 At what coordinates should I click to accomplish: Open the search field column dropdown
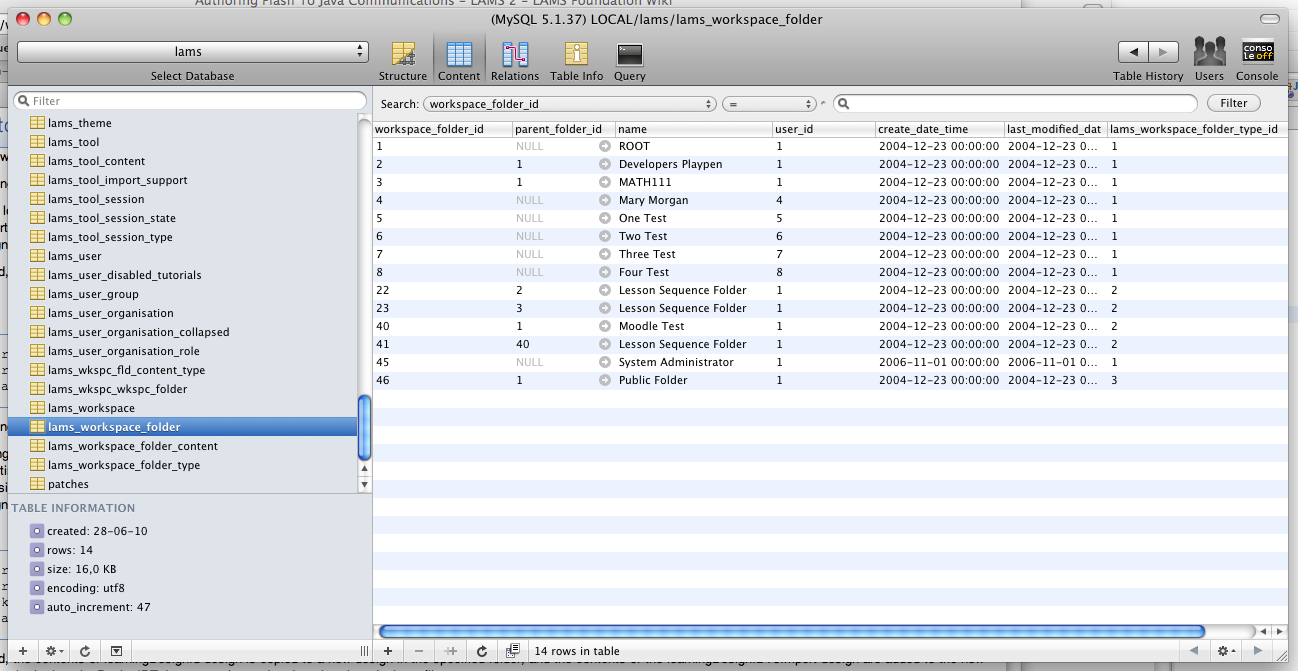tap(570, 103)
